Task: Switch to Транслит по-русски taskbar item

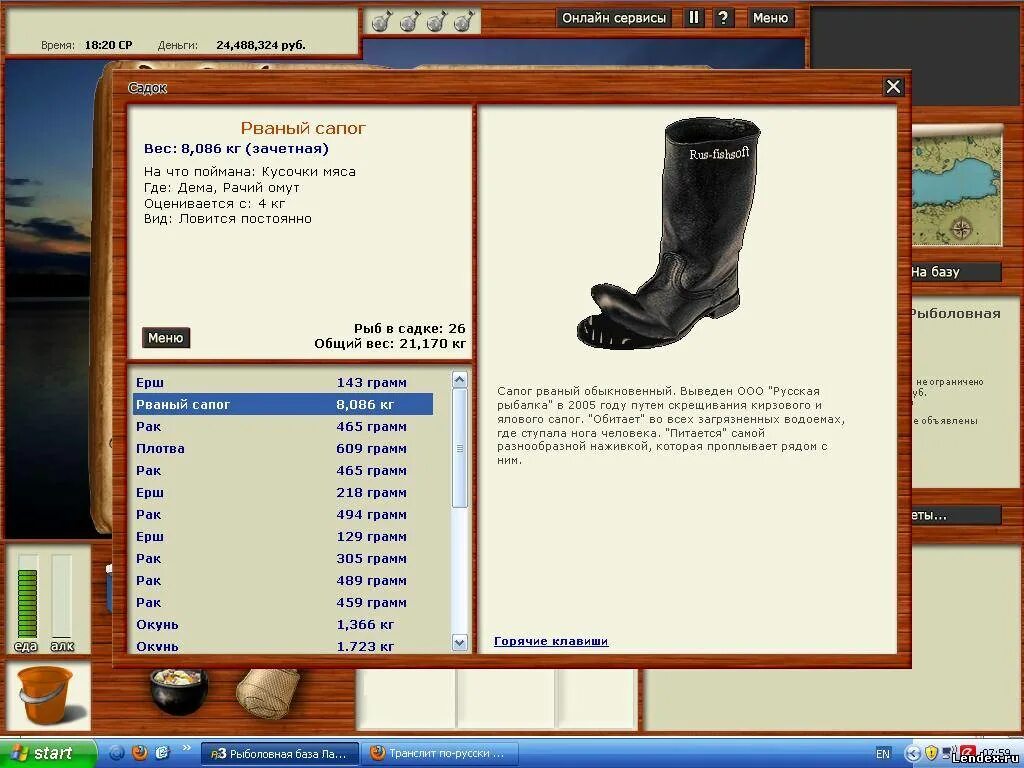Action: coord(440,754)
